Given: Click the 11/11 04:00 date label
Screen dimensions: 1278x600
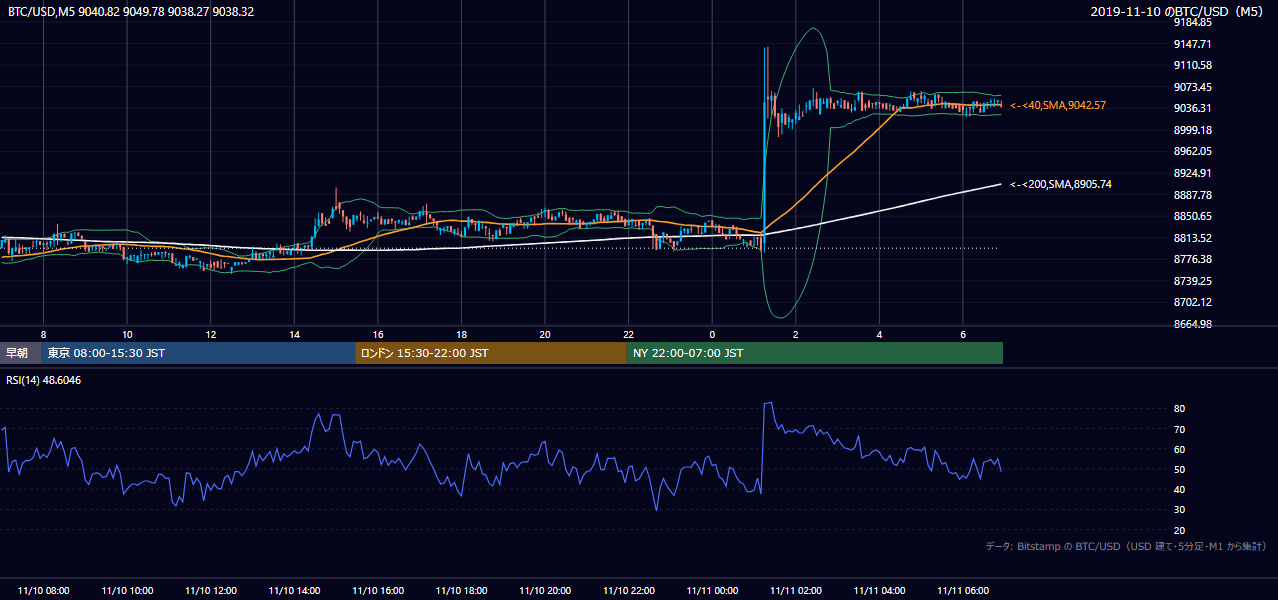Looking at the screenshot, I should pyautogui.click(x=880, y=591).
